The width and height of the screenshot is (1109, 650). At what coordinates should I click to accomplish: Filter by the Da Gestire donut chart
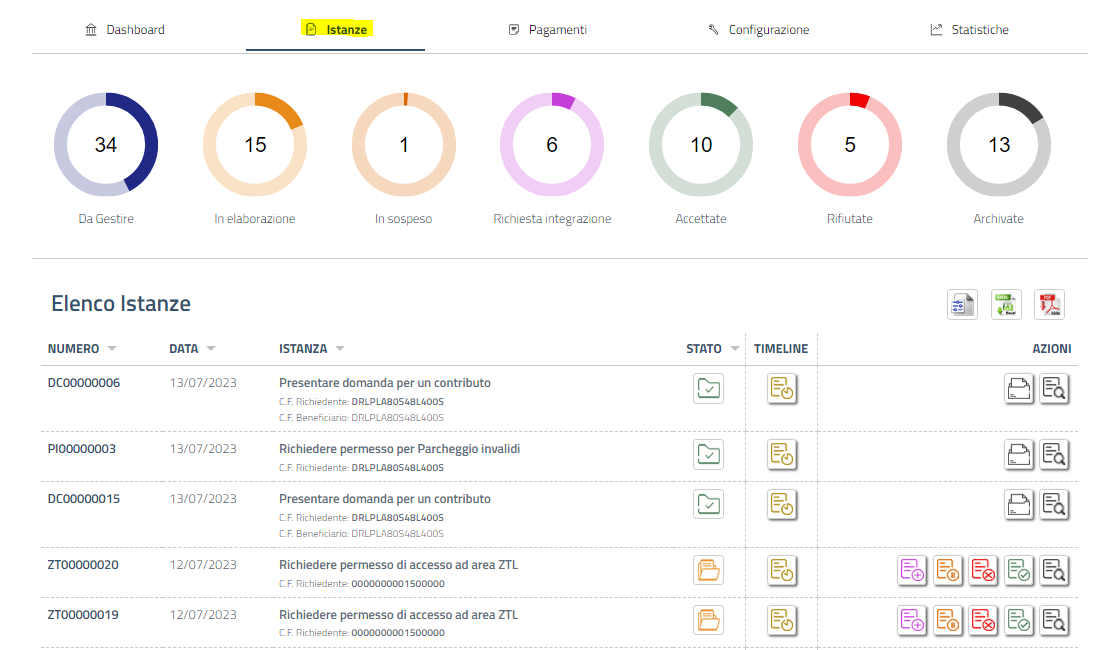coord(106,145)
